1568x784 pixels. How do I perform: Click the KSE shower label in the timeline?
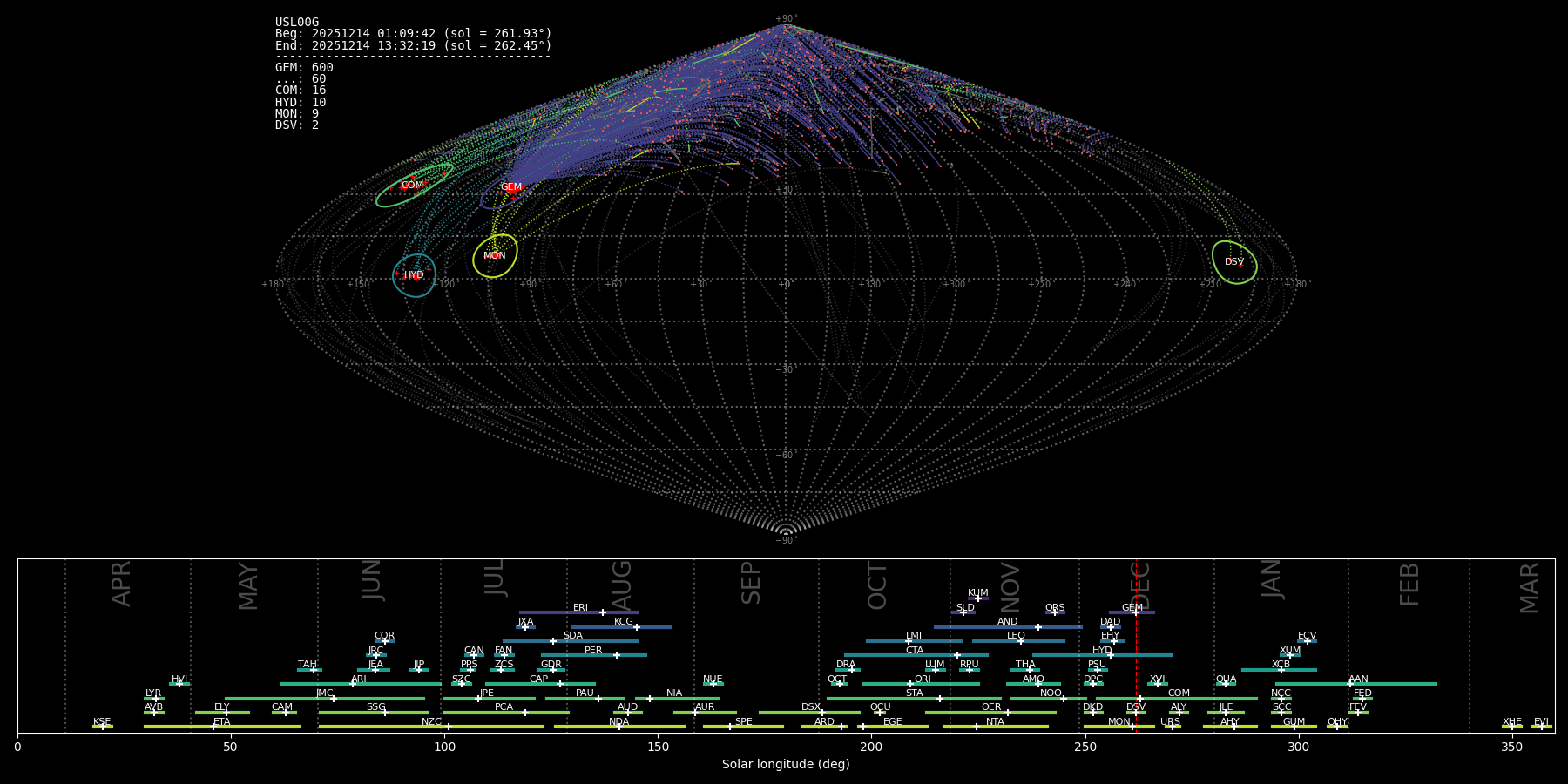click(x=102, y=722)
